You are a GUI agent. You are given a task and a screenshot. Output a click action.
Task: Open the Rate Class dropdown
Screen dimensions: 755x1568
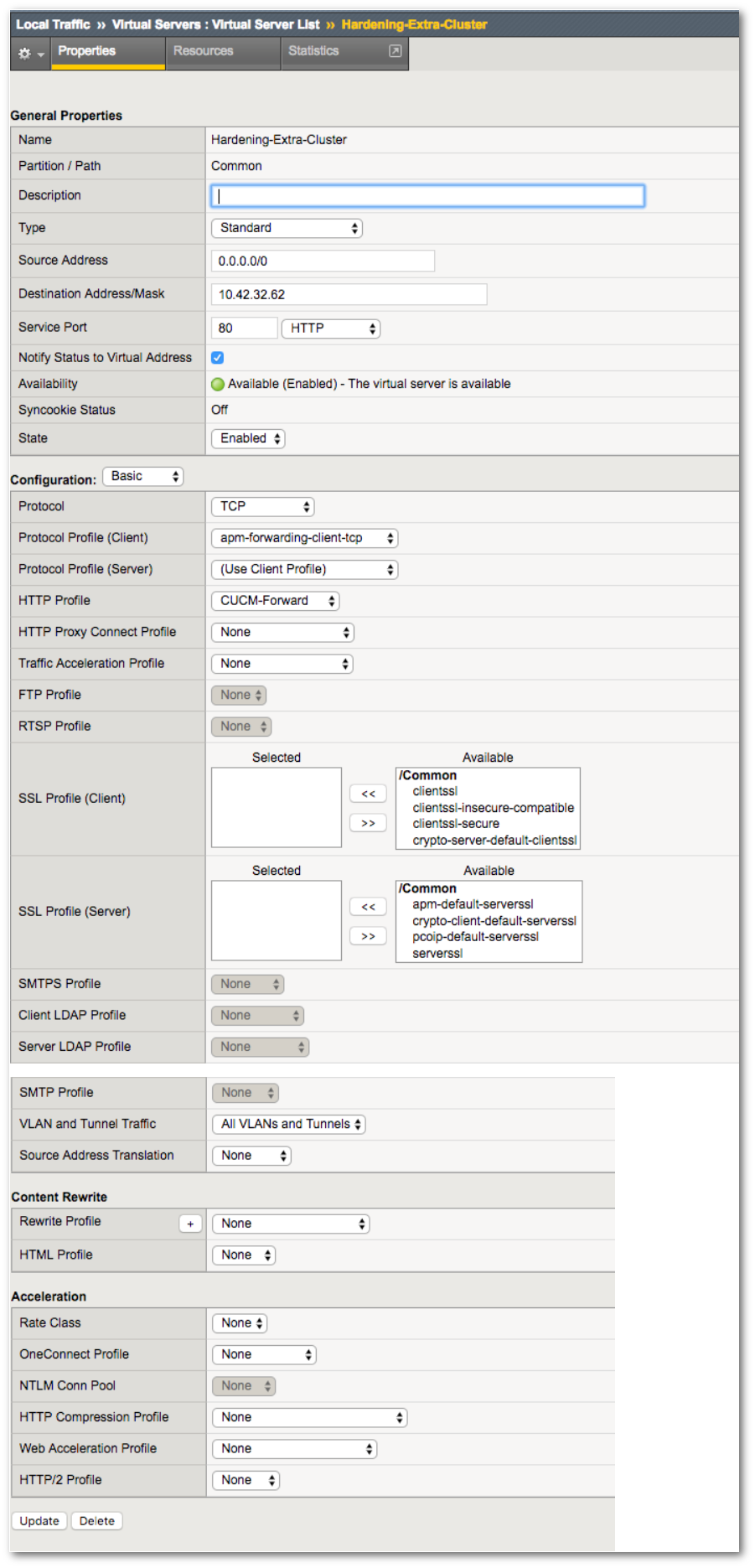[x=240, y=1323]
